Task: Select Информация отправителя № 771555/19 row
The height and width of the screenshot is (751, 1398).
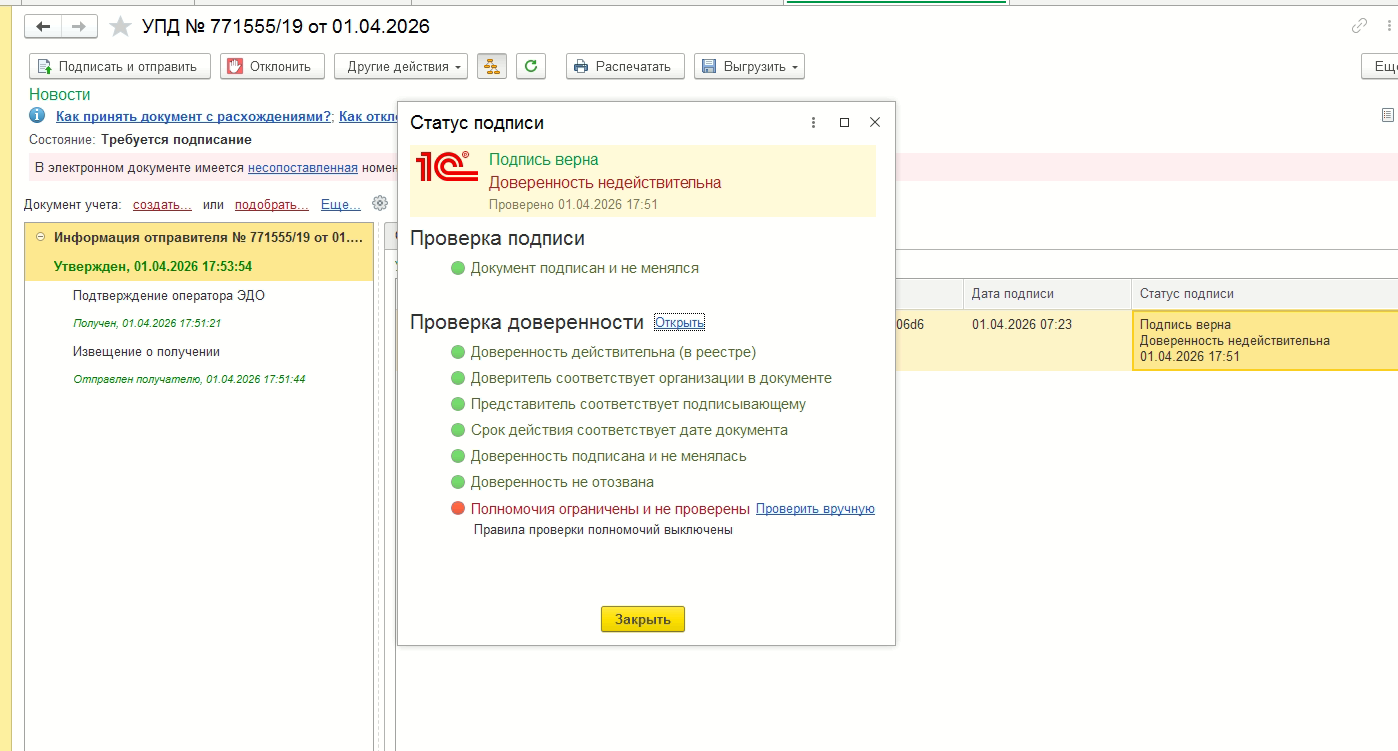Action: [x=200, y=238]
